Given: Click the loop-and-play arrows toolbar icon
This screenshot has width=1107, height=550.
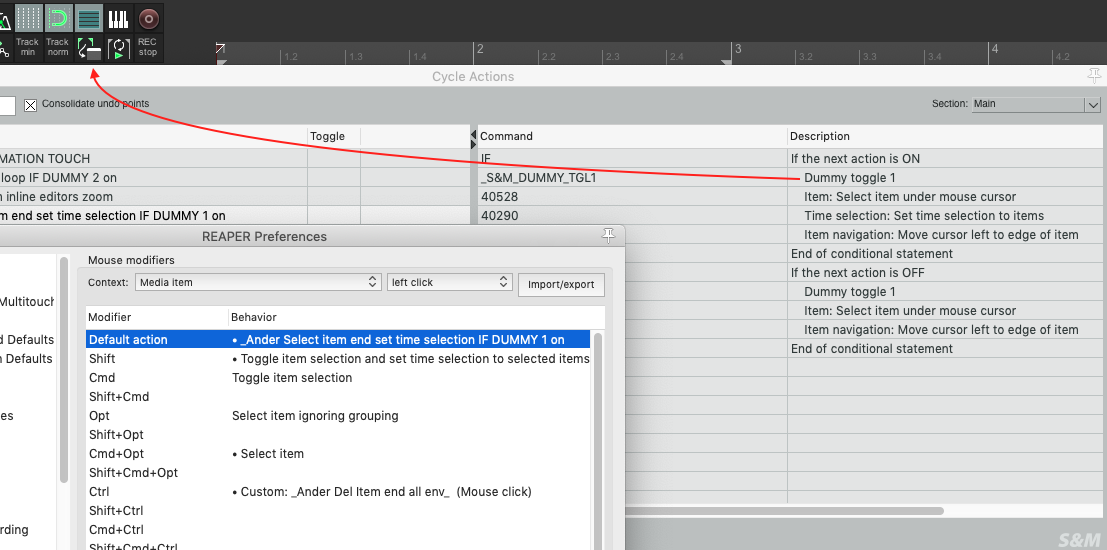Looking at the screenshot, I should 119,47.
